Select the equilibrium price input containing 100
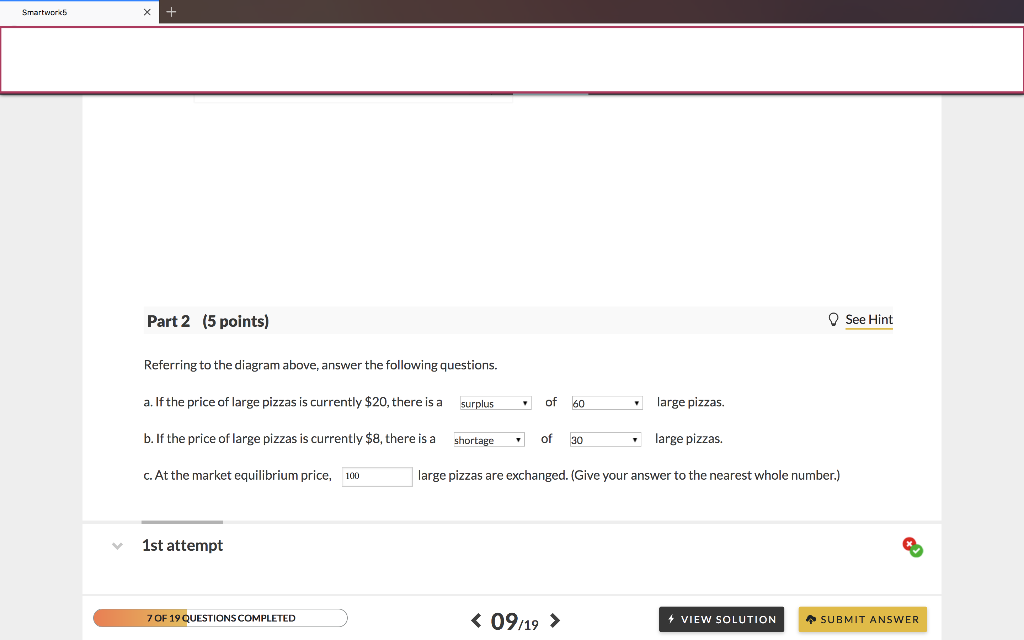This screenshot has width=1024, height=640. 377,476
